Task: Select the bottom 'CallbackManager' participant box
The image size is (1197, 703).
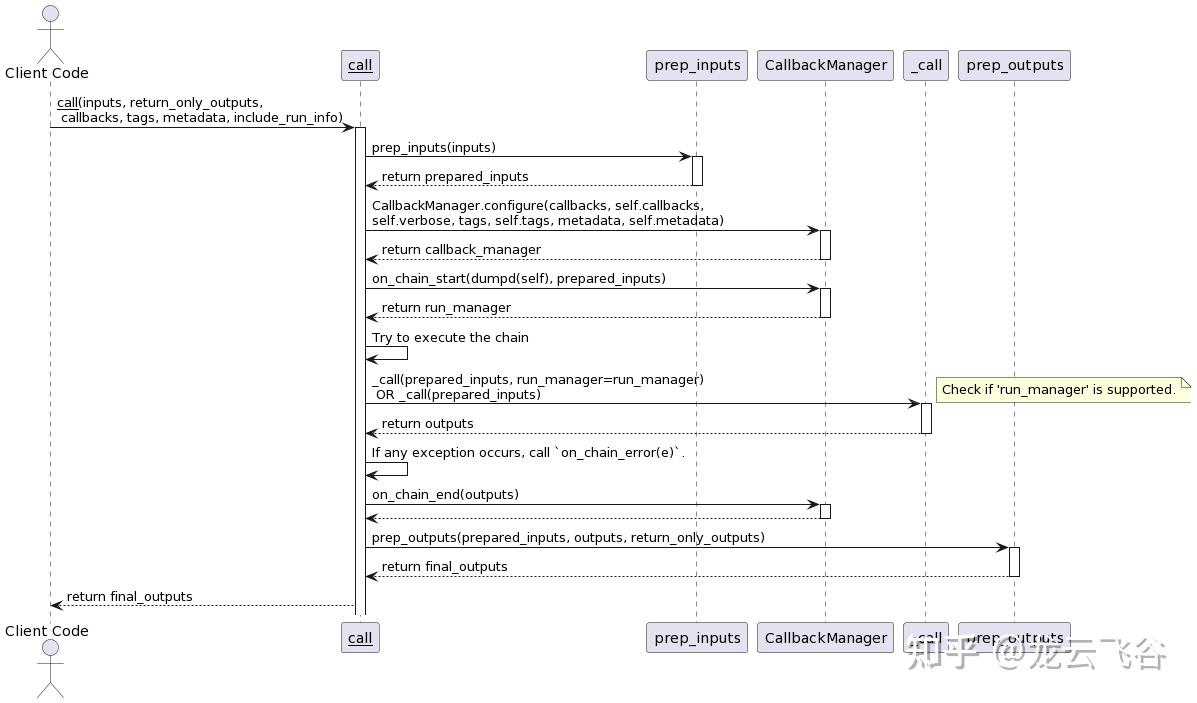Action: 825,638
